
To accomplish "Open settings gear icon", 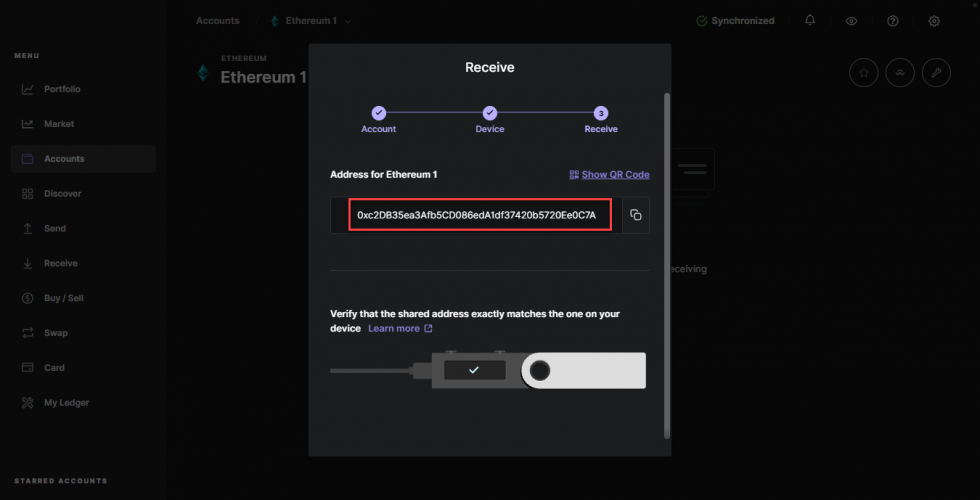I will pos(934,20).
